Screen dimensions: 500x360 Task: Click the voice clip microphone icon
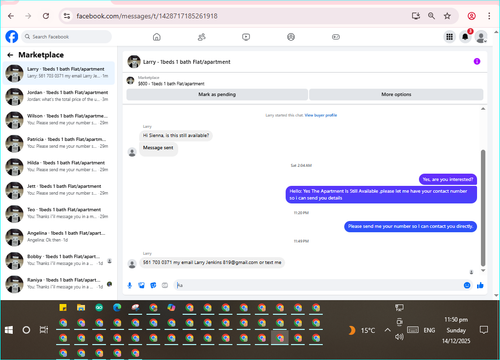click(x=130, y=285)
